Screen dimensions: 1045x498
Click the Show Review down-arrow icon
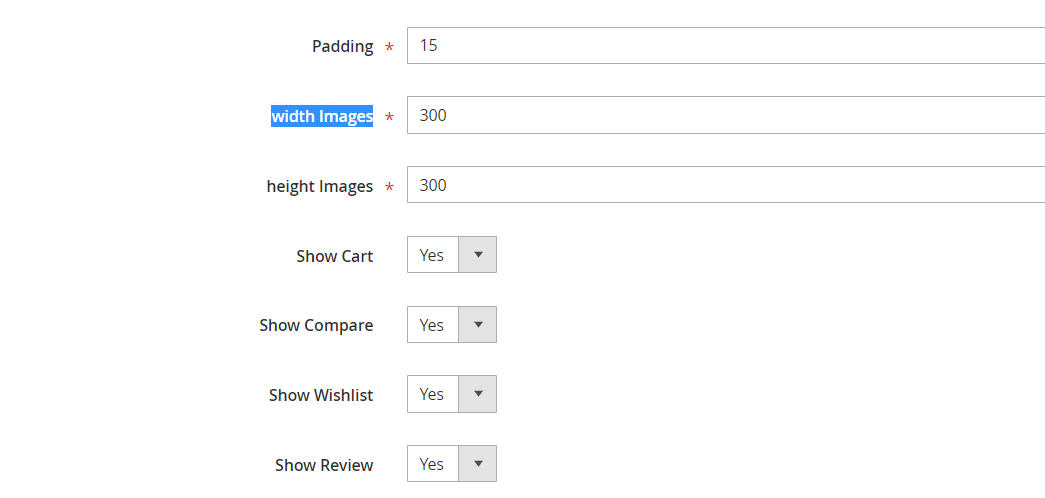tap(478, 464)
